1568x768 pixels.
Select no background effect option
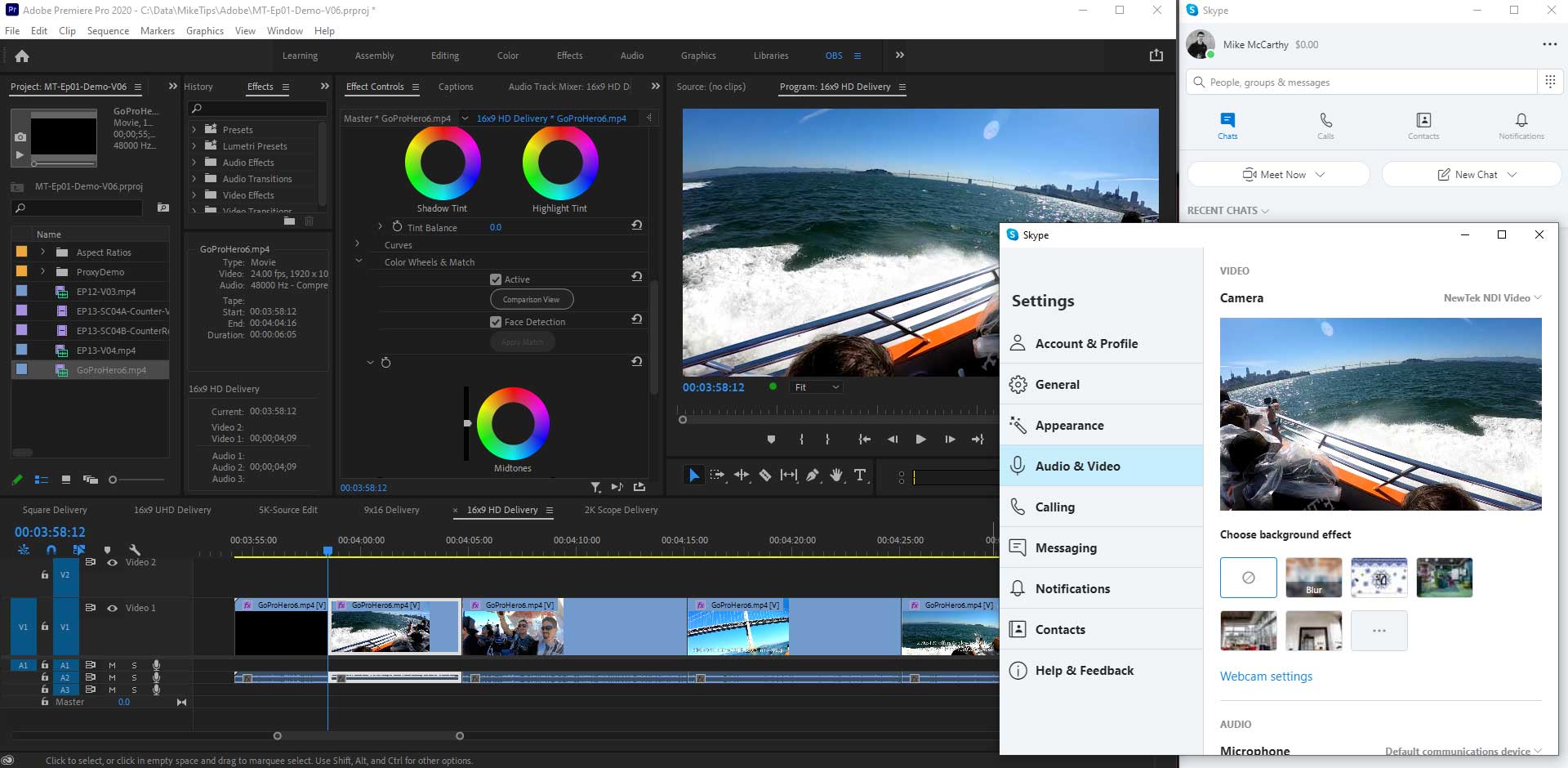tap(1248, 578)
